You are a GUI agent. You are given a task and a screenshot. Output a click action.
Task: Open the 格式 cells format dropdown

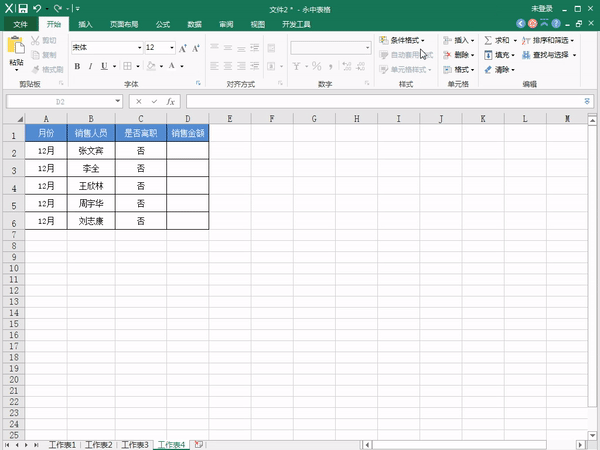(459, 69)
